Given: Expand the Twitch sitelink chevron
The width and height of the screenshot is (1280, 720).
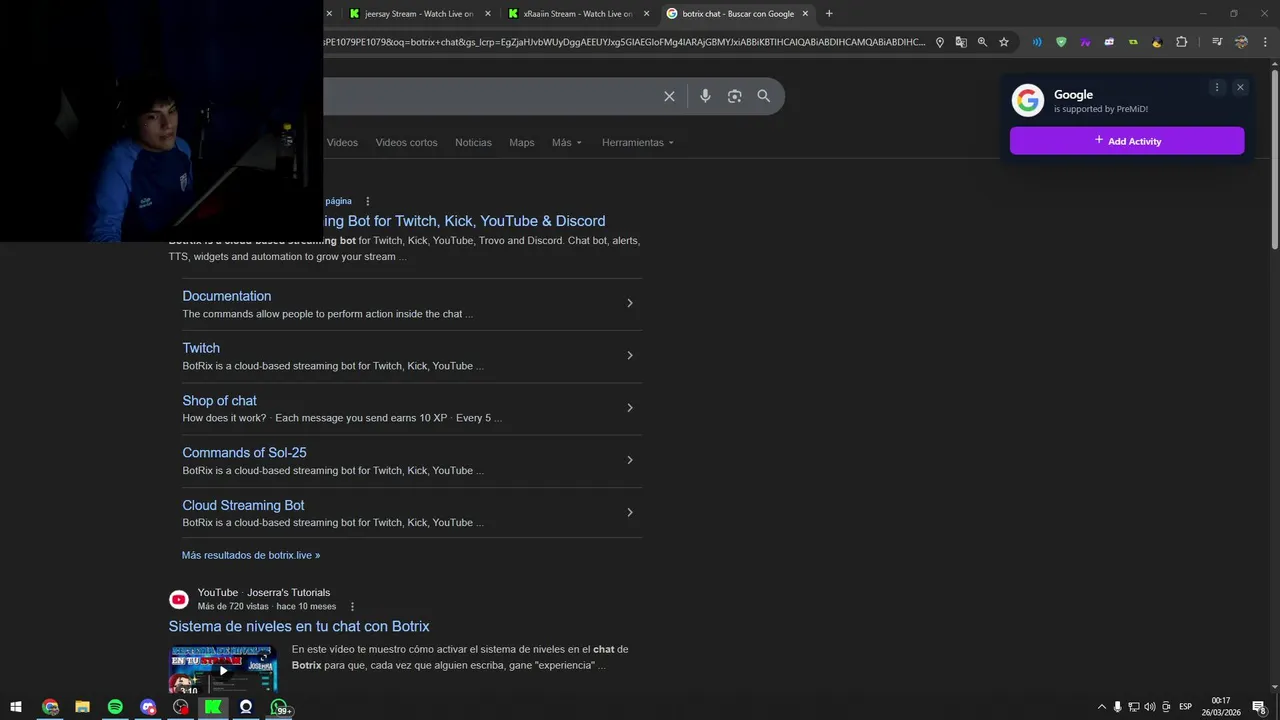Looking at the screenshot, I should coord(629,355).
